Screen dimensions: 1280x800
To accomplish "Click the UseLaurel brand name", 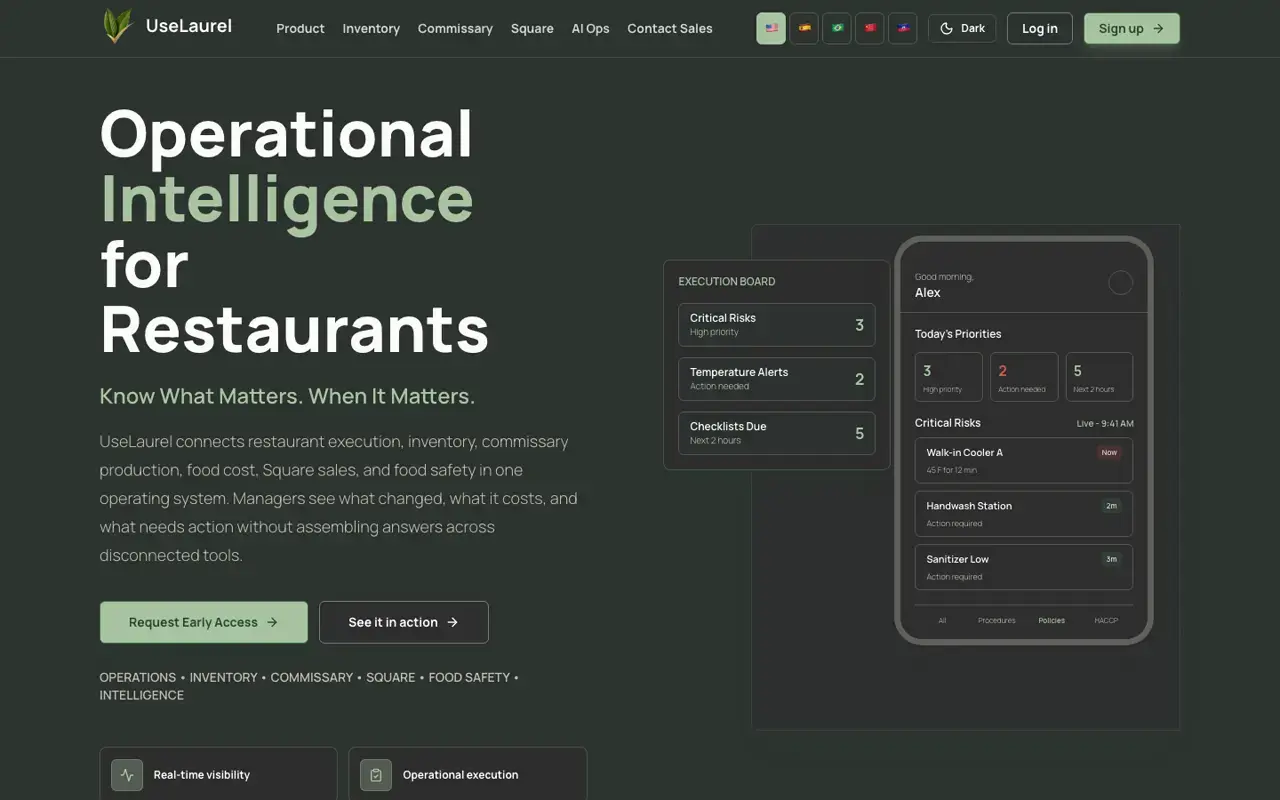I will 189,26.
